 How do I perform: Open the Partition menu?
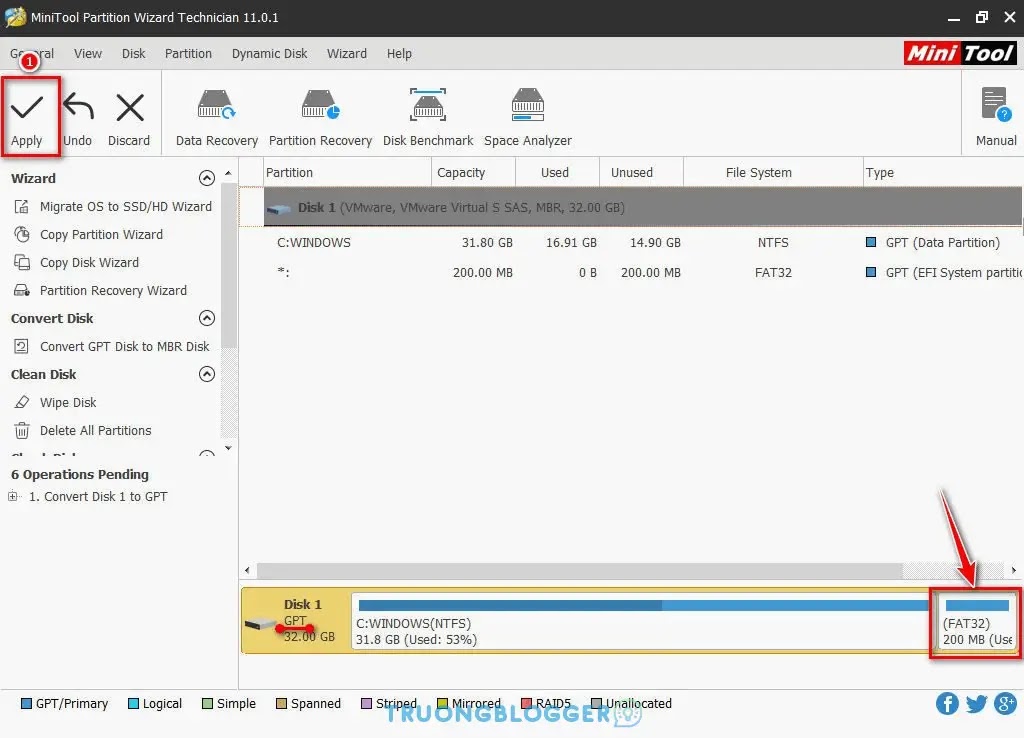(x=188, y=54)
